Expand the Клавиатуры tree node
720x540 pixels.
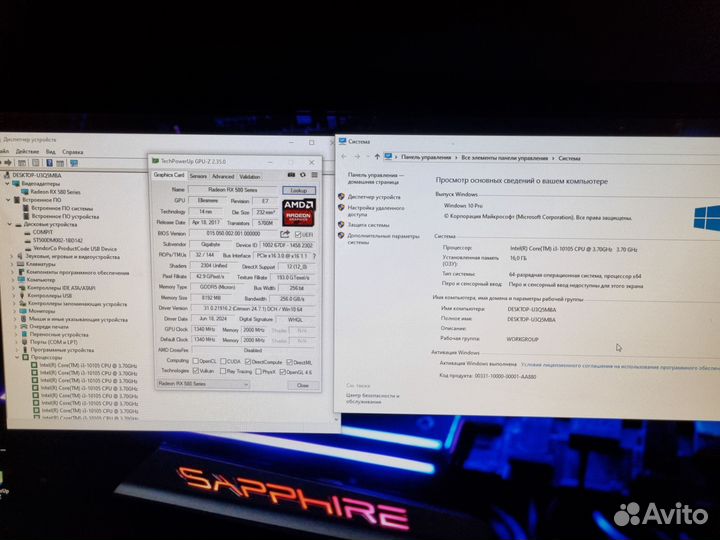[15, 263]
